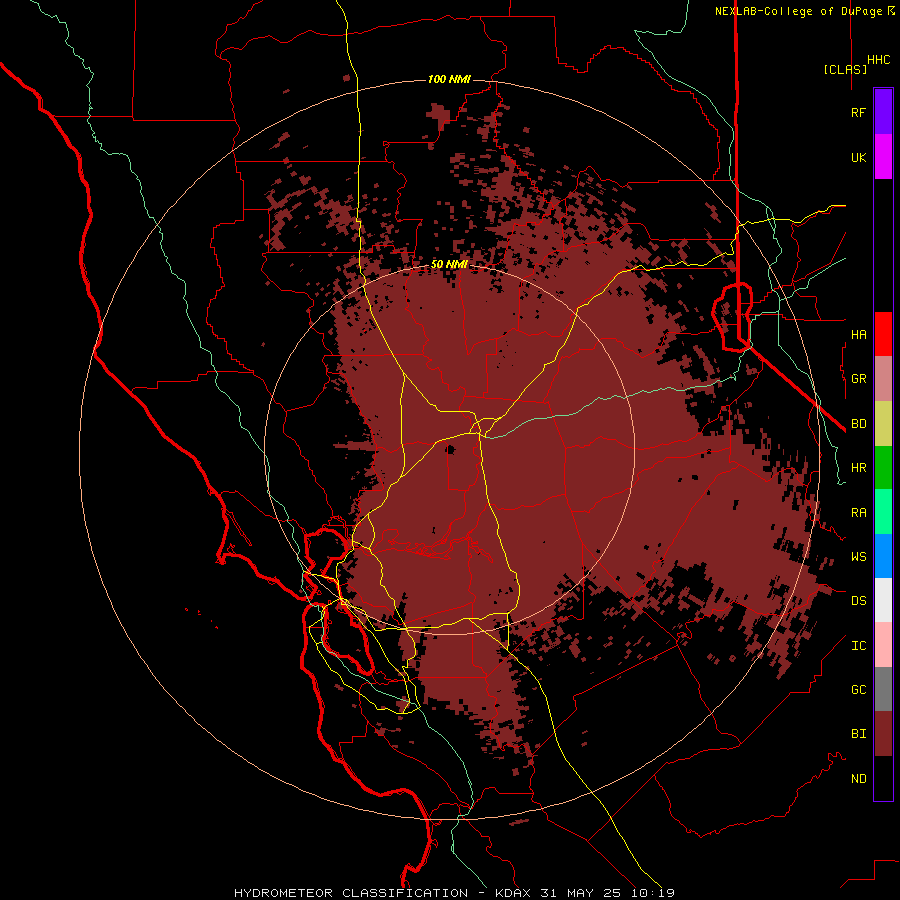
Task: Click the ND black legend swatch
Action: click(x=883, y=778)
